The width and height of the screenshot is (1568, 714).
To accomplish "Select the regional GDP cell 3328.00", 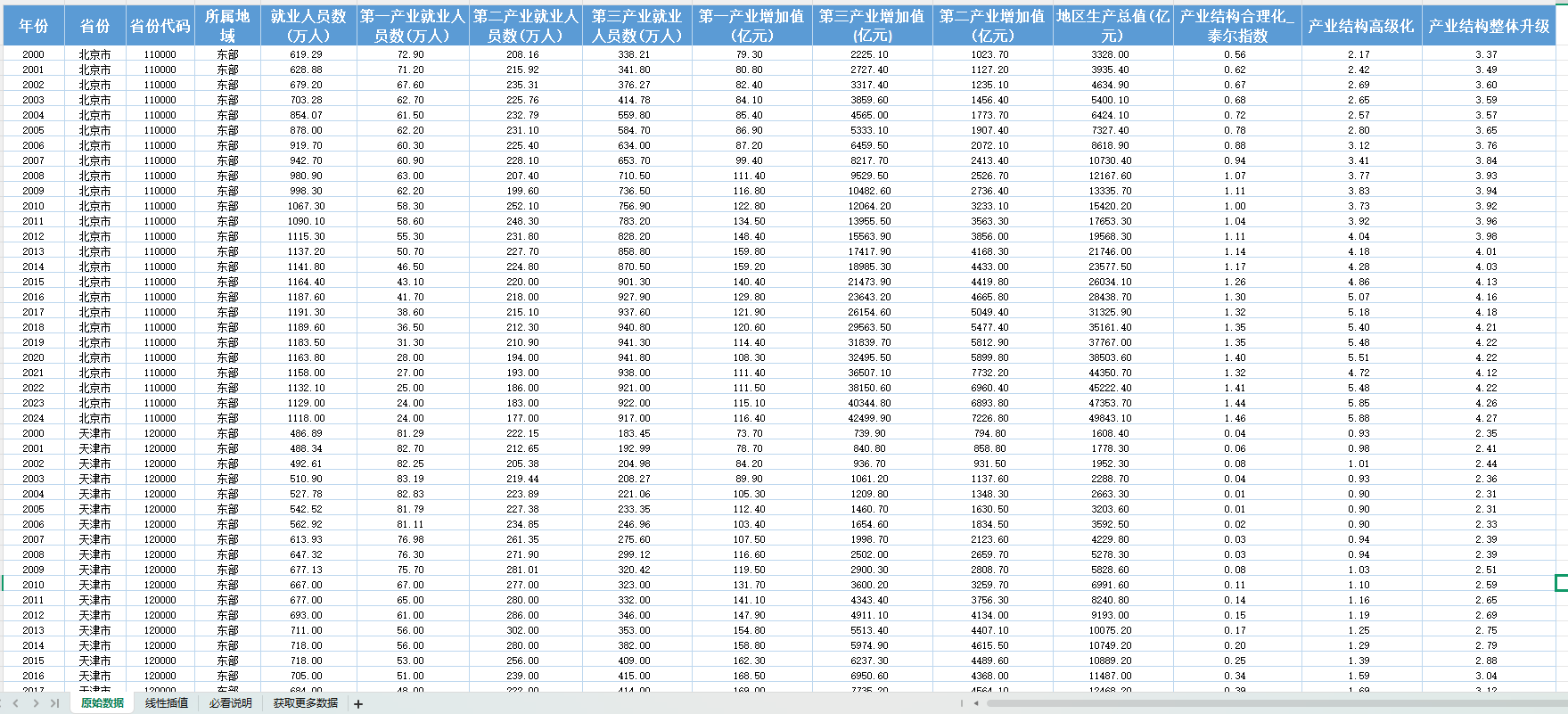I will 1112,54.
